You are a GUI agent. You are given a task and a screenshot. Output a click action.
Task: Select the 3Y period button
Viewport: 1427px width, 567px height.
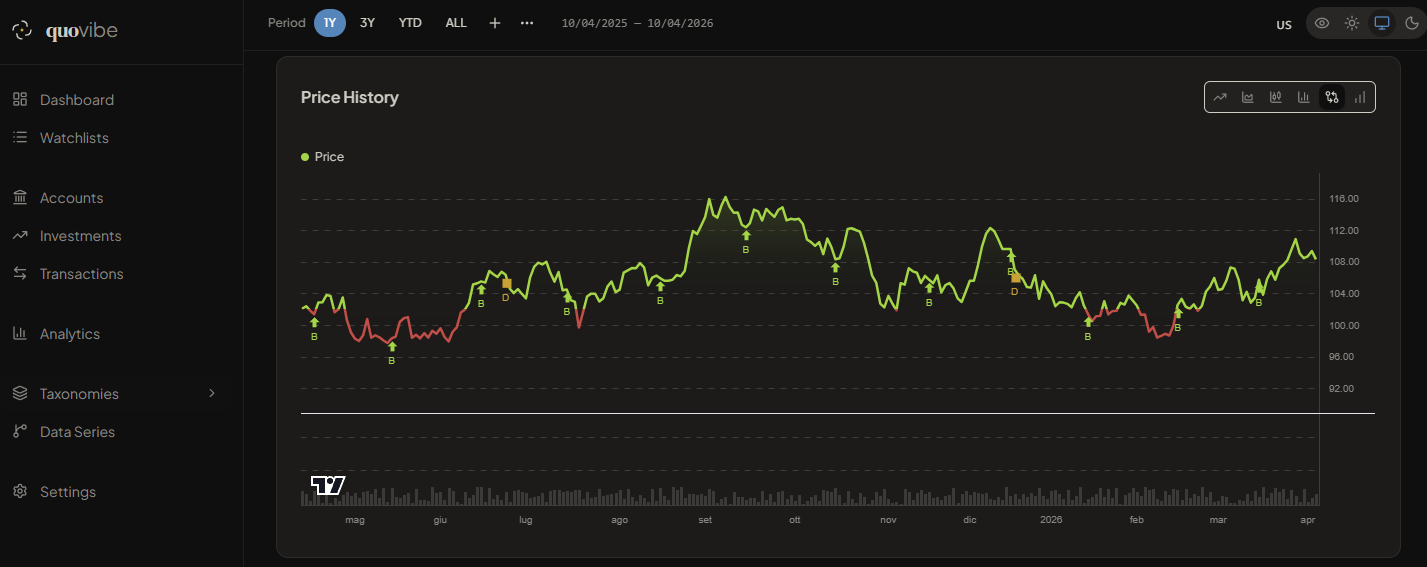[x=367, y=23]
